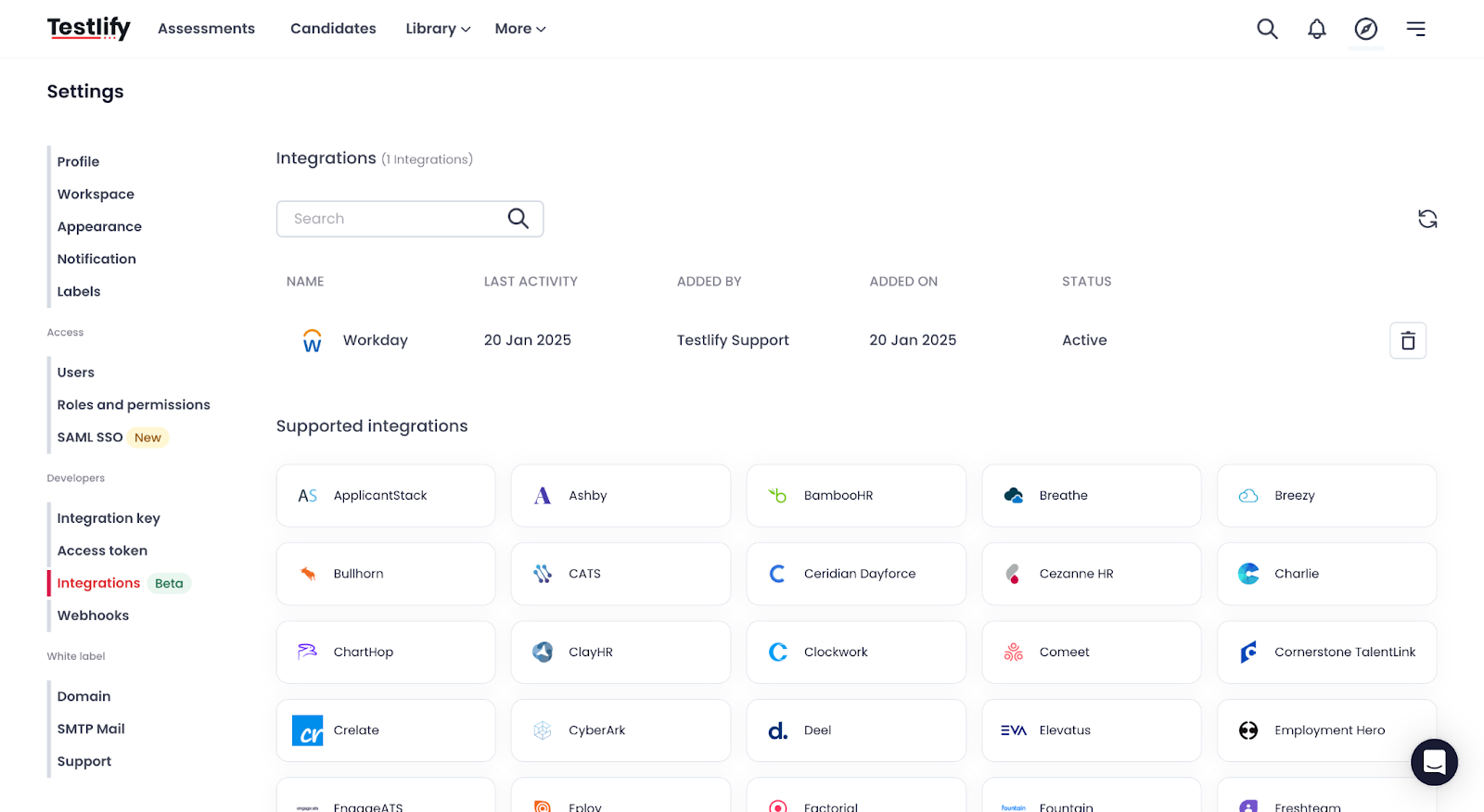Delete the Workday integration with the trash icon
The width and height of the screenshot is (1484, 812).
coord(1407,340)
